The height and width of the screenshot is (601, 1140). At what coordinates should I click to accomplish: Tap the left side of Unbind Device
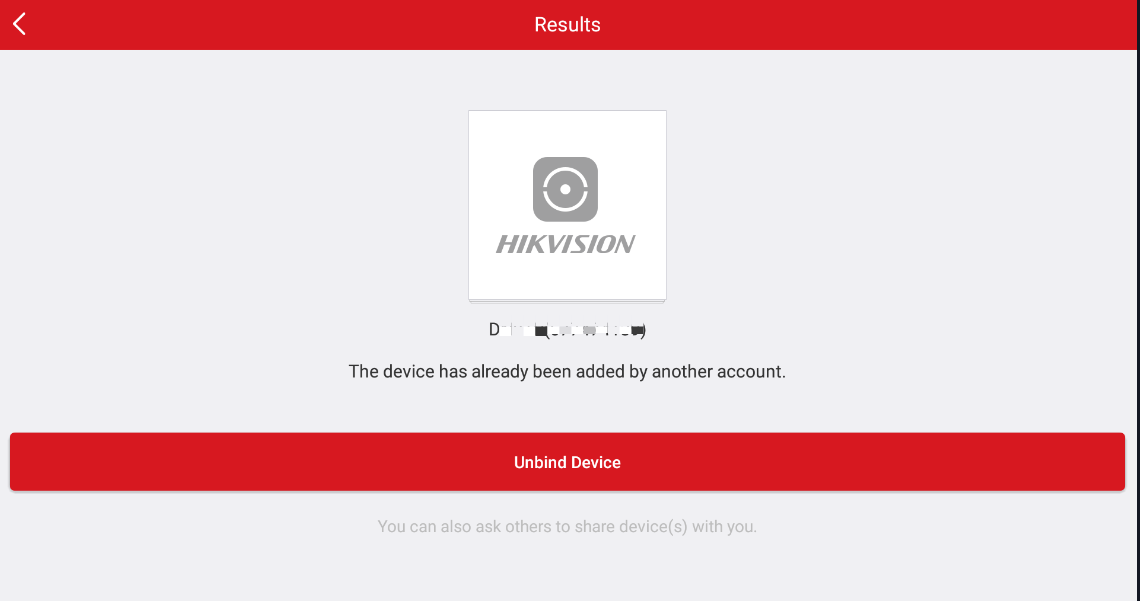point(145,462)
